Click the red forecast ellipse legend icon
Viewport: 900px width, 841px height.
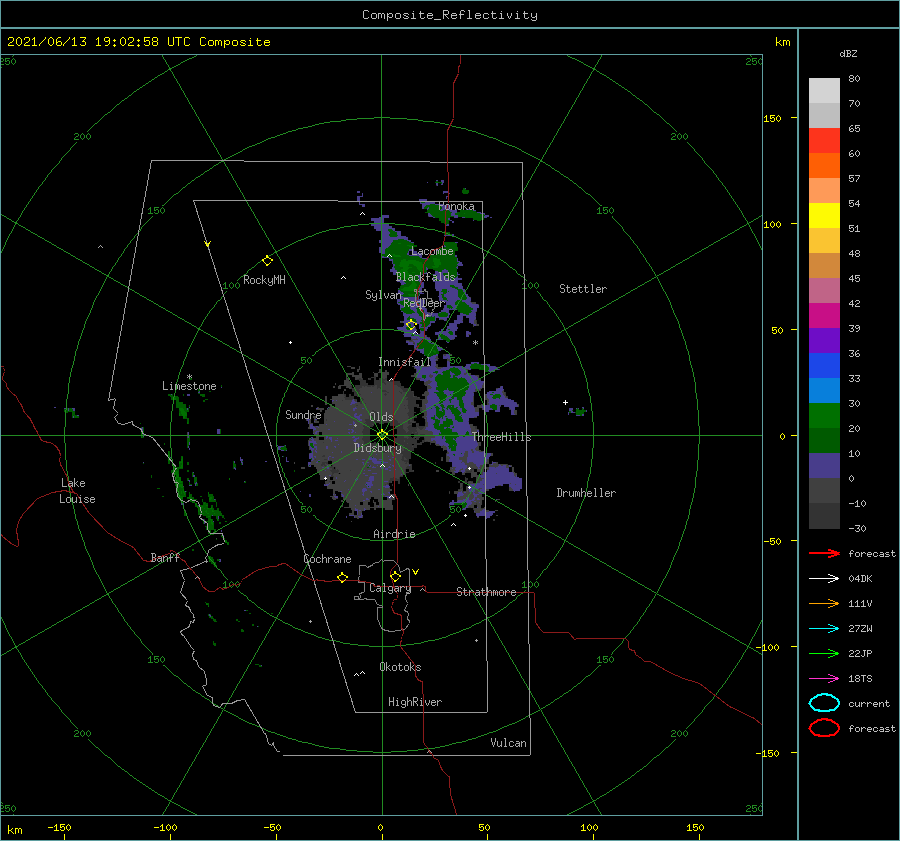tap(824, 728)
